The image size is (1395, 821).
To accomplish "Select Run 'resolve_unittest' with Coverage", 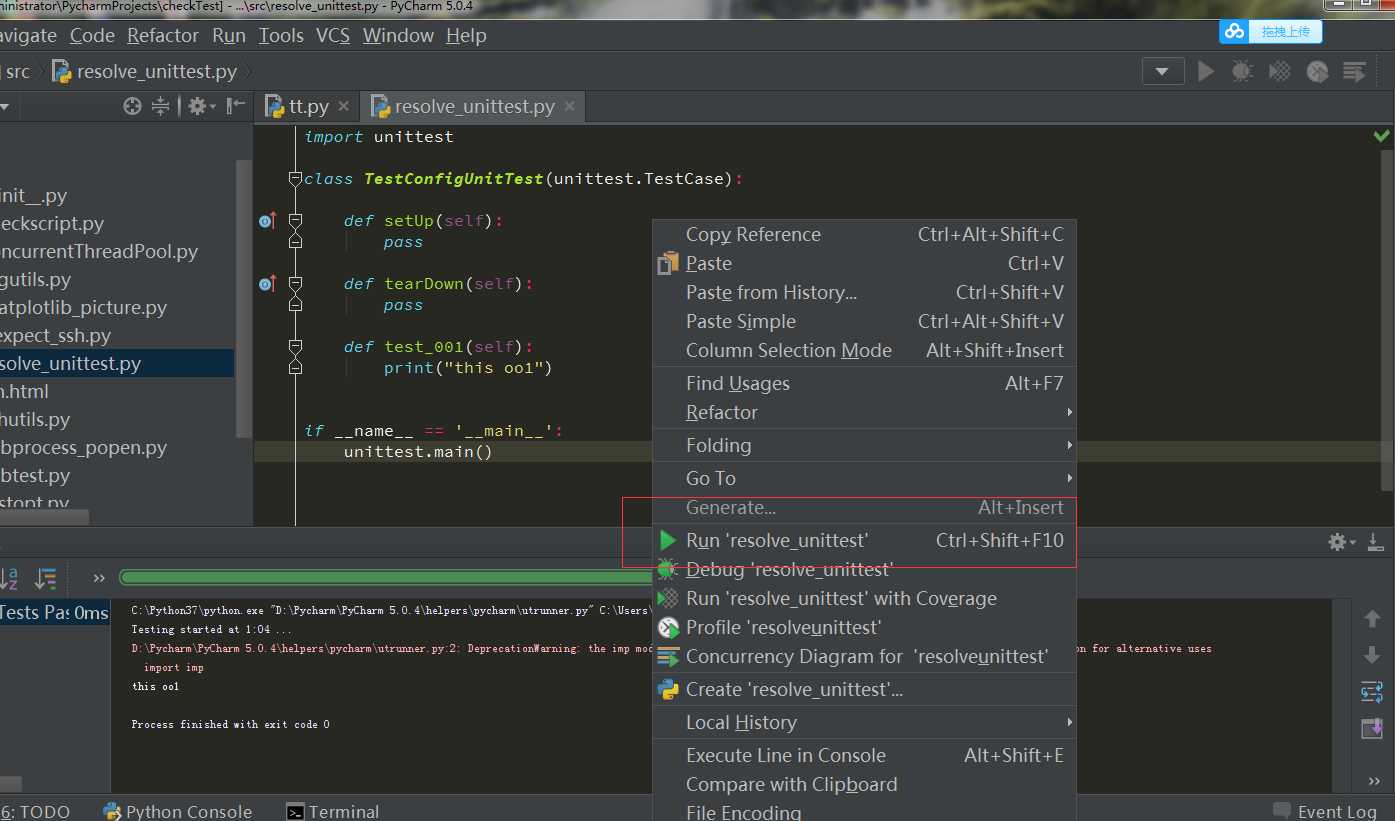I will (864, 598).
